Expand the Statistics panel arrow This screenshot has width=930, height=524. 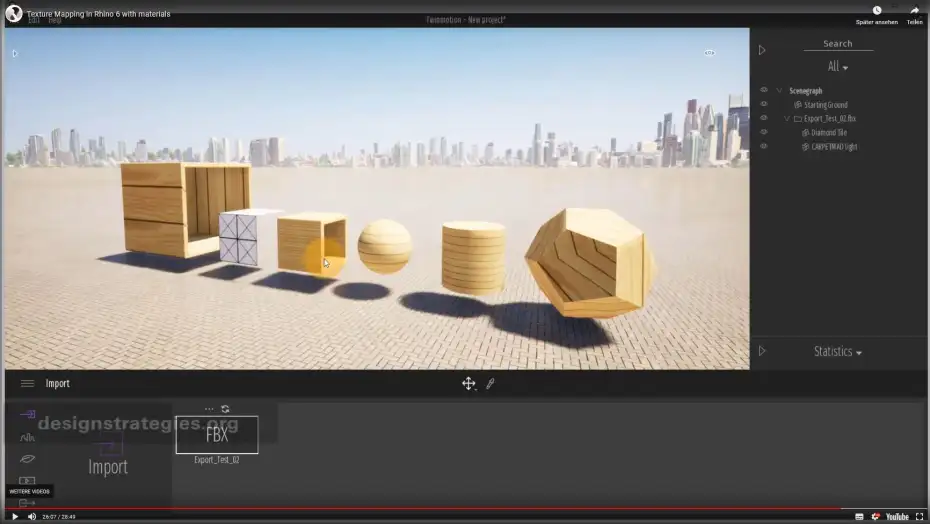[762, 351]
